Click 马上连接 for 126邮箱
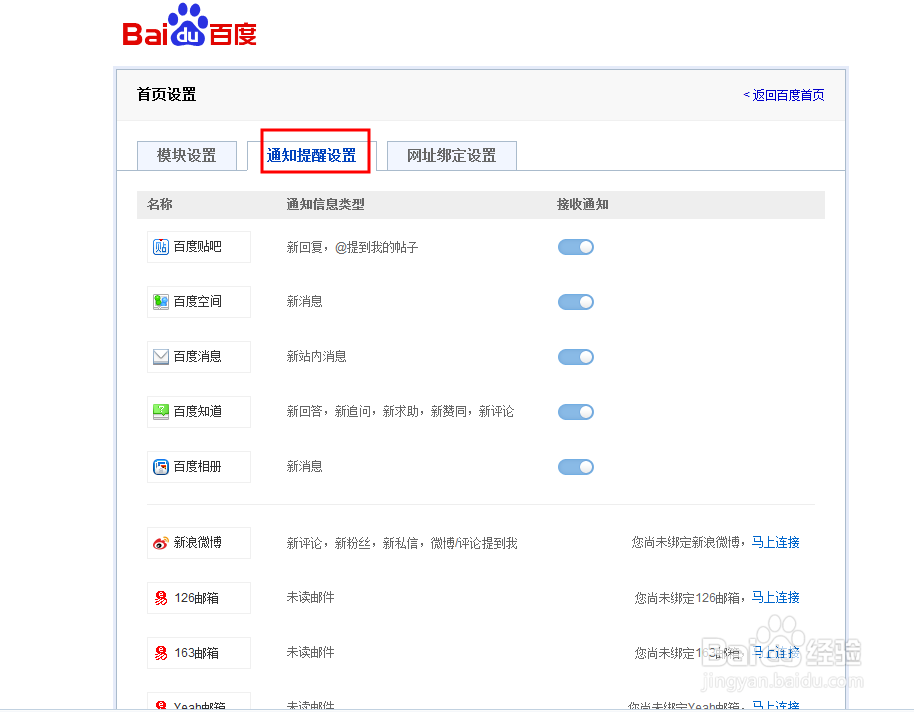The width and height of the screenshot is (914, 712). click(x=775, y=597)
